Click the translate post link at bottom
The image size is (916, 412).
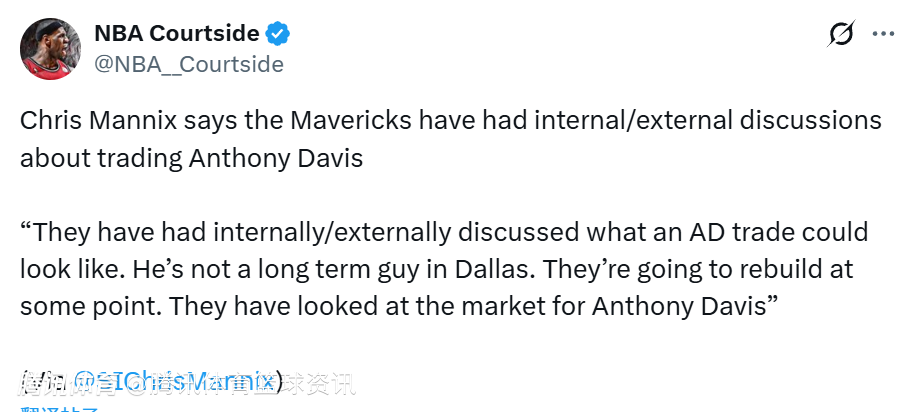pos(60,408)
